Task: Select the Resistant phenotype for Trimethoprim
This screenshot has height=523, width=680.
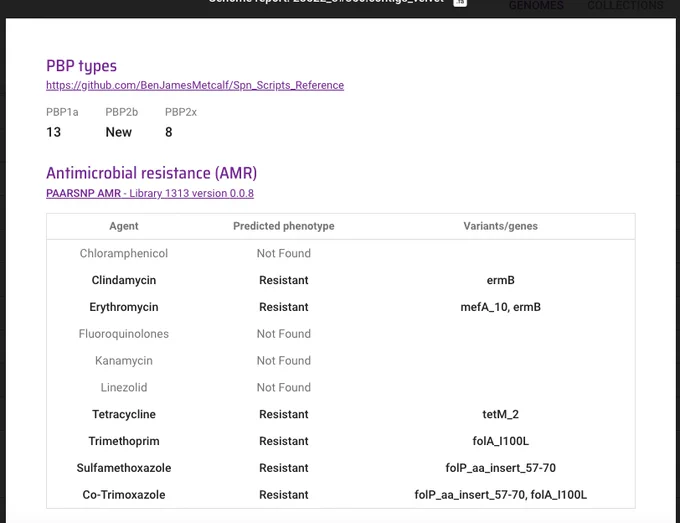Action: (x=284, y=441)
